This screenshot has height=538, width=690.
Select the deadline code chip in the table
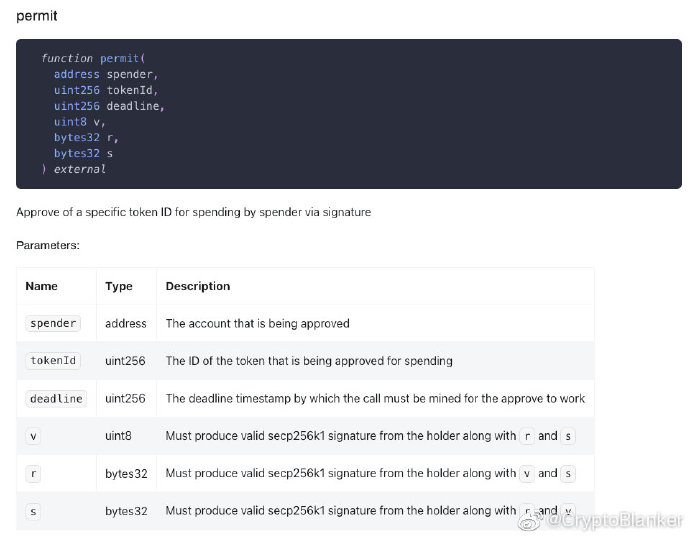tap(56, 398)
